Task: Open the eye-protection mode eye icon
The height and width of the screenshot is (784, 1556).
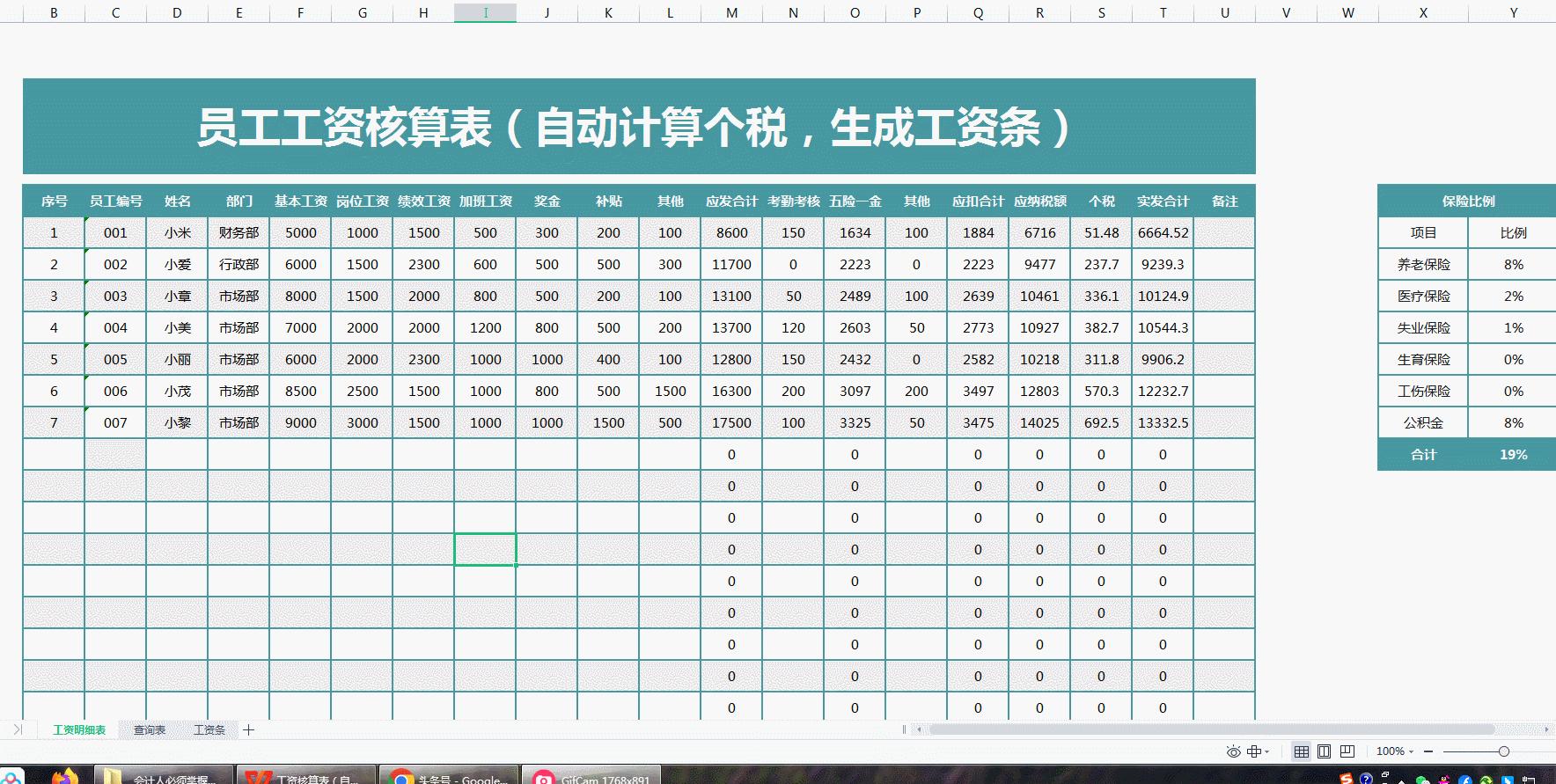Action: tap(1233, 751)
